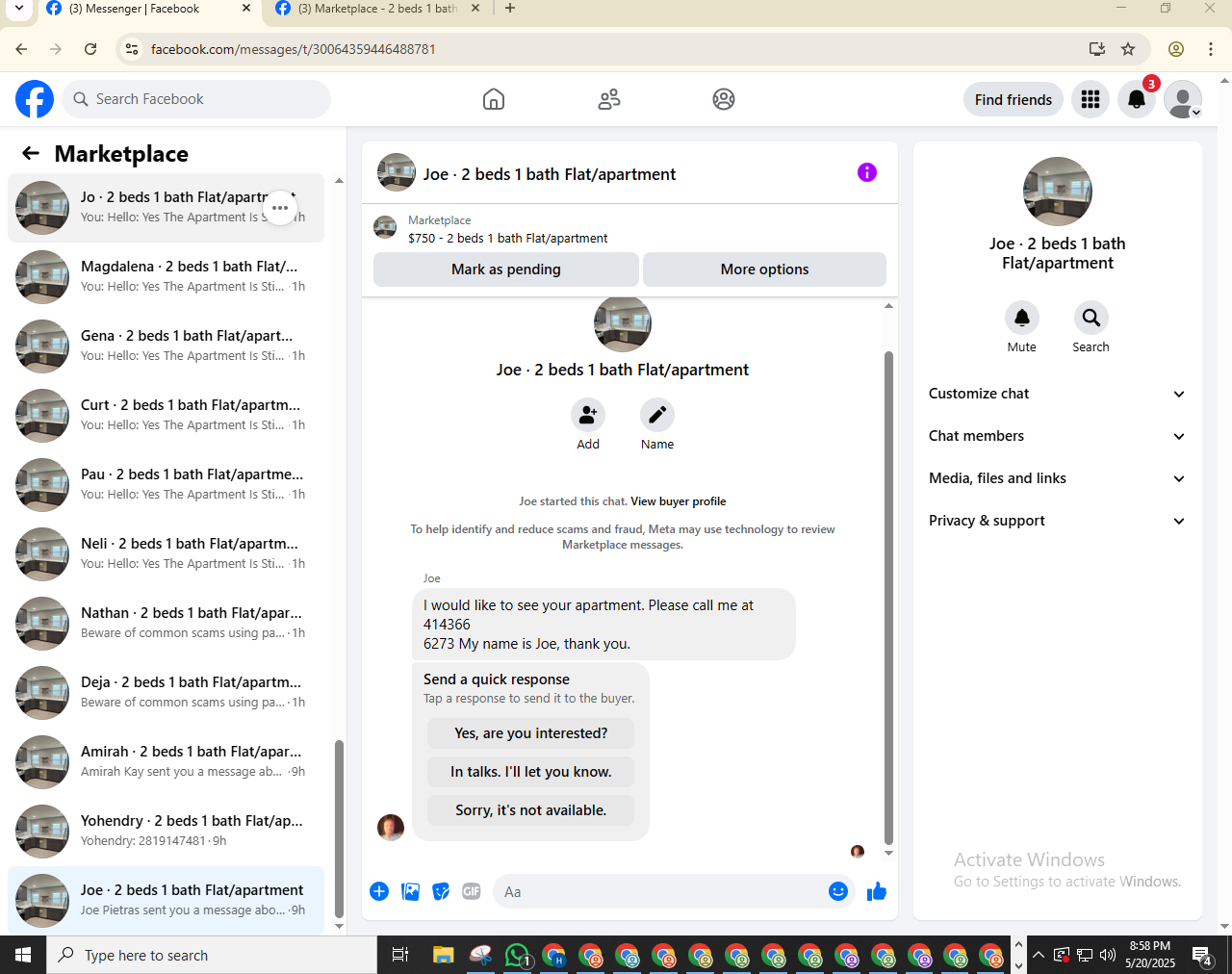The height and width of the screenshot is (974, 1232).
Task: Open the three-dots options on Jo conversation
Action: point(280,208)
